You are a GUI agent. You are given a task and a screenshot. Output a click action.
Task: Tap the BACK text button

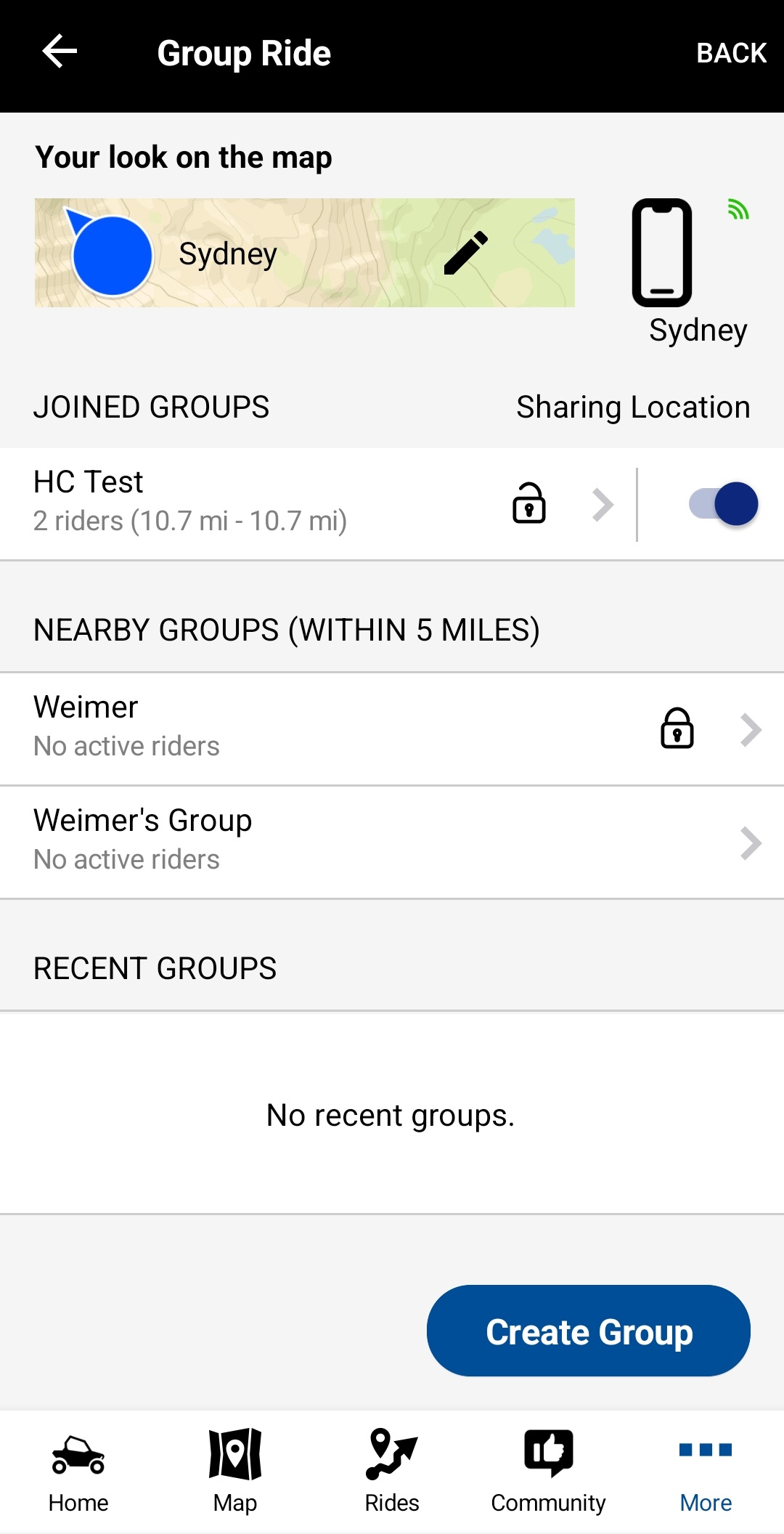tap(731, 53)
